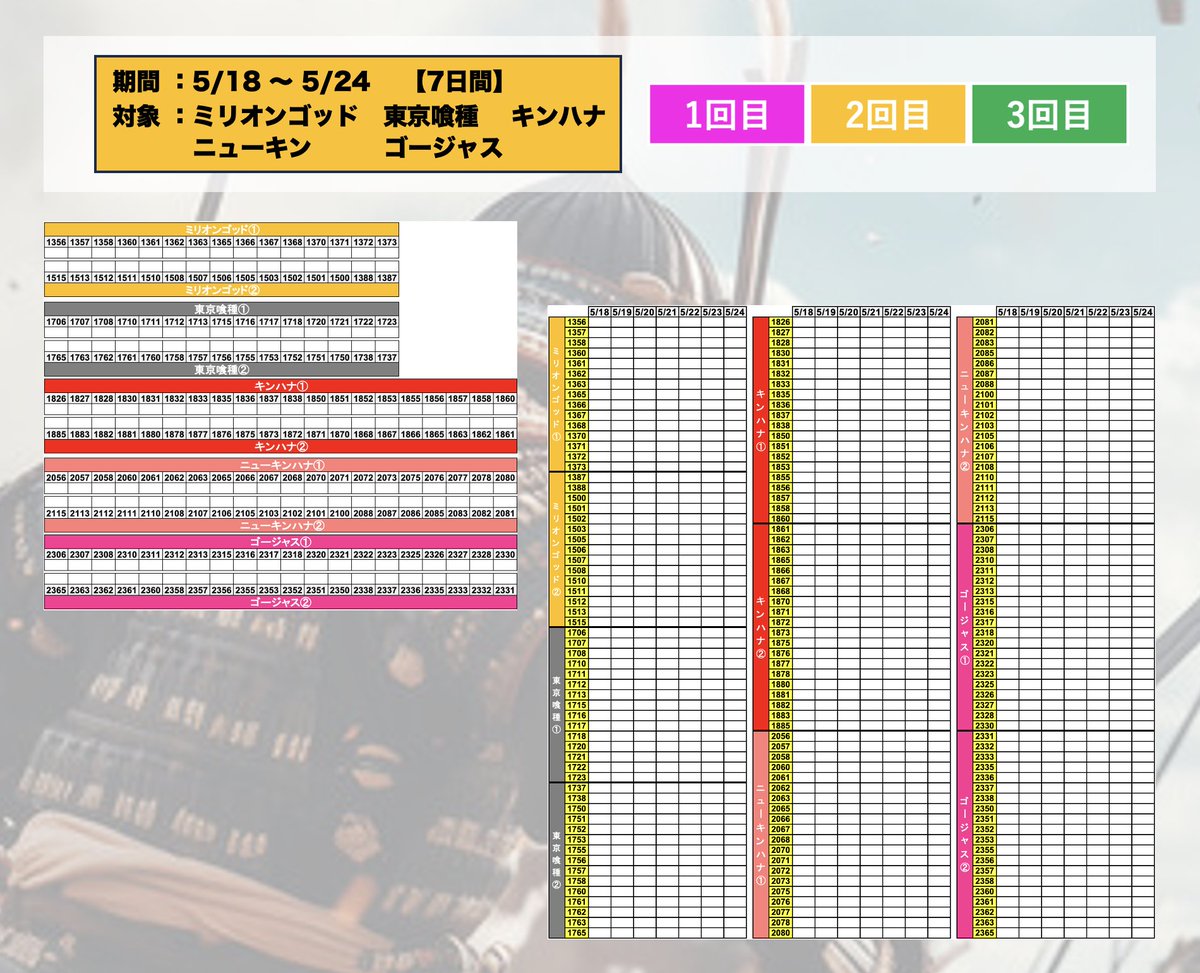The height and width of the screenshot is (973, 1200).
Task: Click row label 2320 in the date grid
Action: (985, 643)
